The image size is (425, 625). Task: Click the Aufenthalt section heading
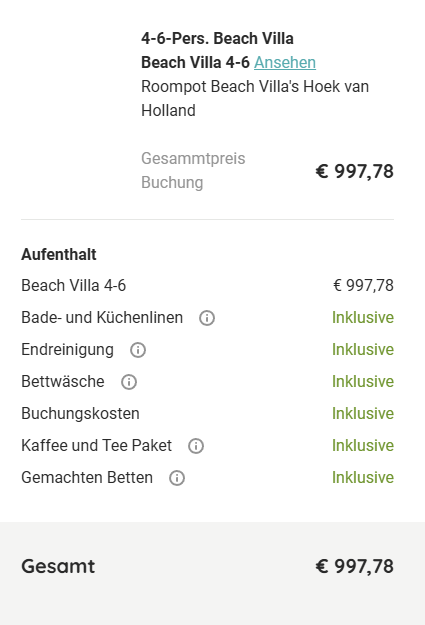point(59,254)
